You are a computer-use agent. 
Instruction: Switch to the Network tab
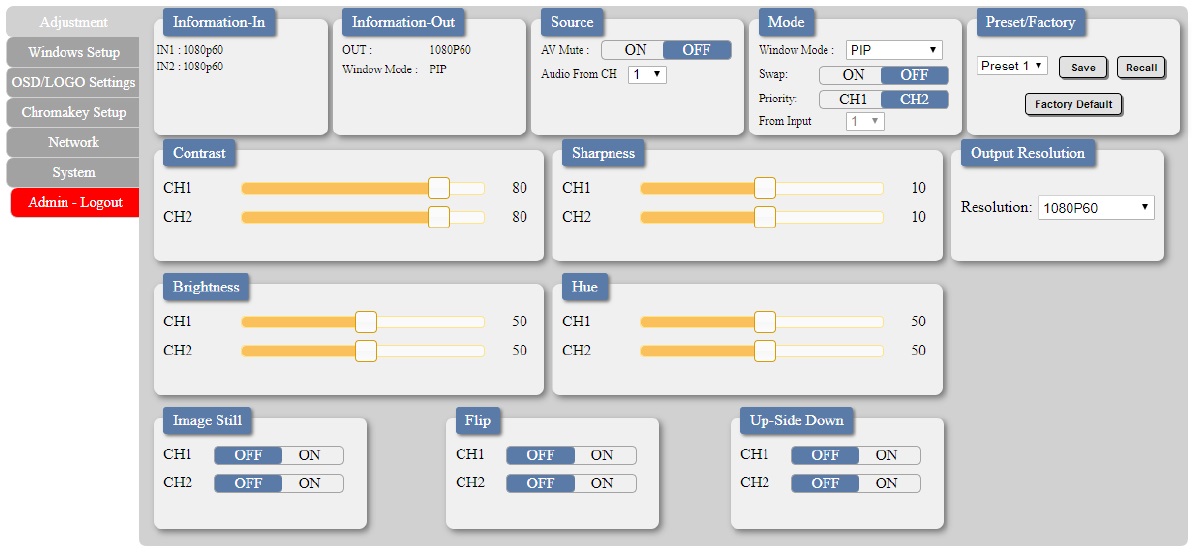(x=74, y=143)
